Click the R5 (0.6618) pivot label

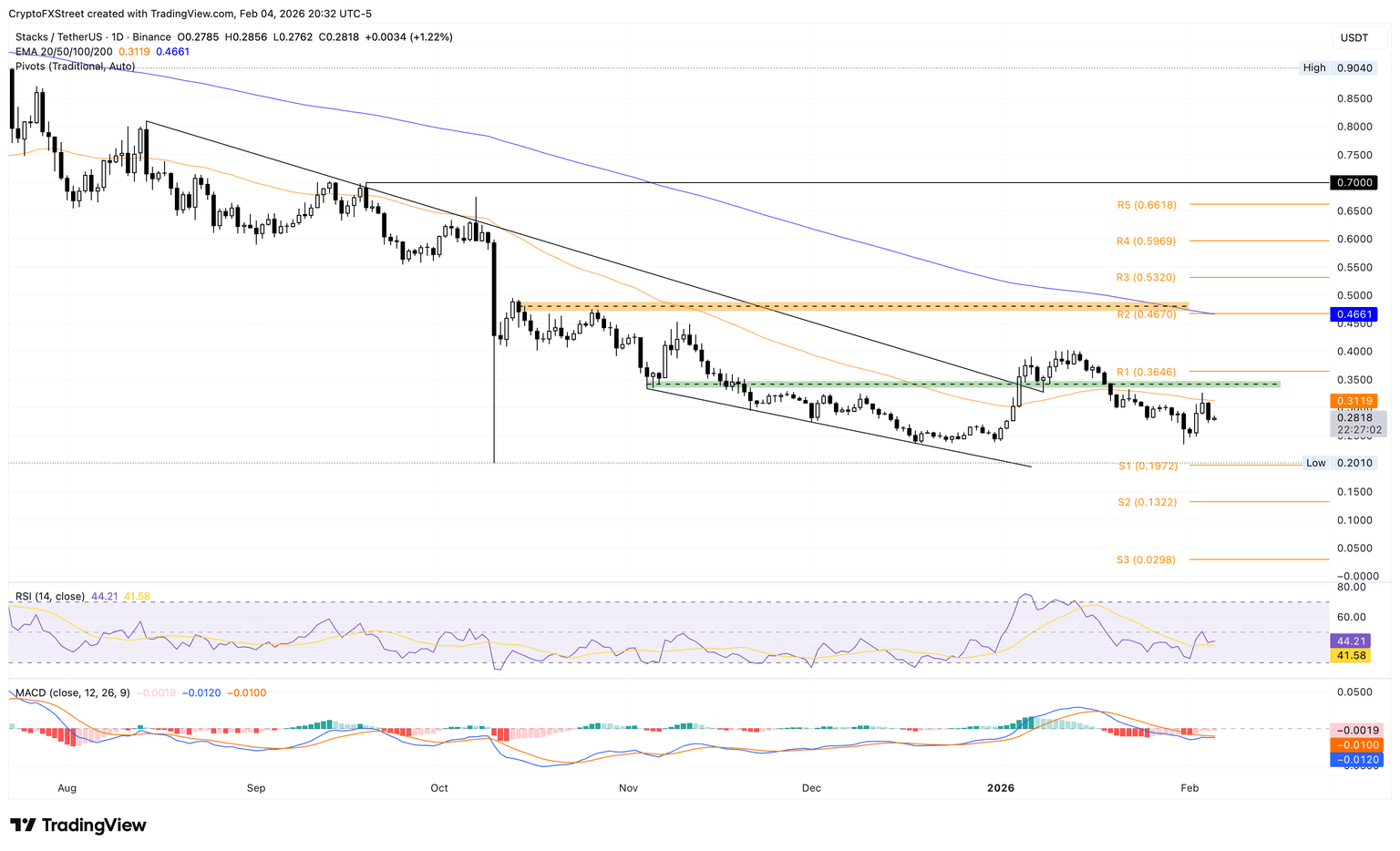click(x=1147, y=206)
